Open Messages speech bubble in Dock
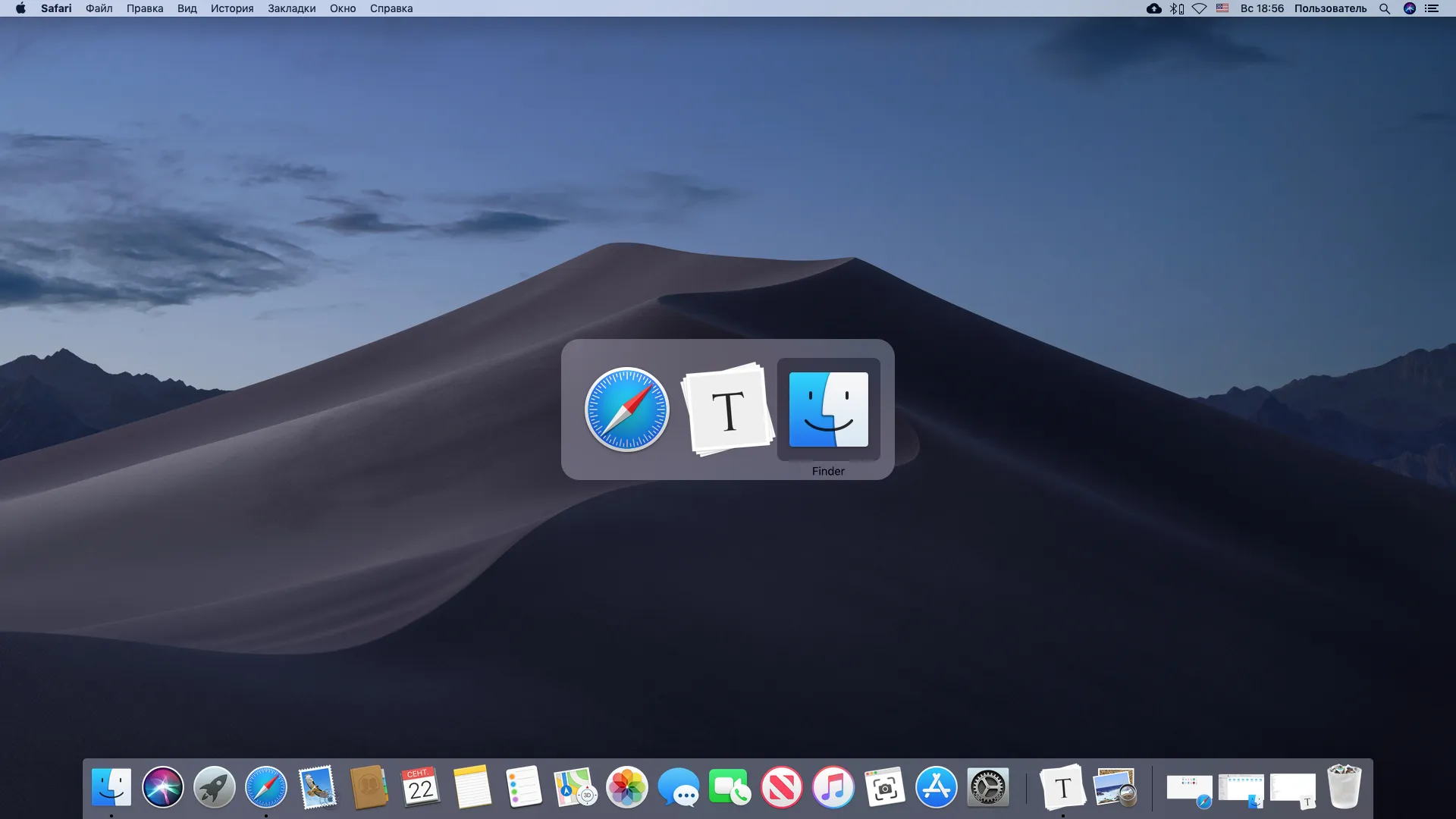1456x819 pixels. click(679, 787)
